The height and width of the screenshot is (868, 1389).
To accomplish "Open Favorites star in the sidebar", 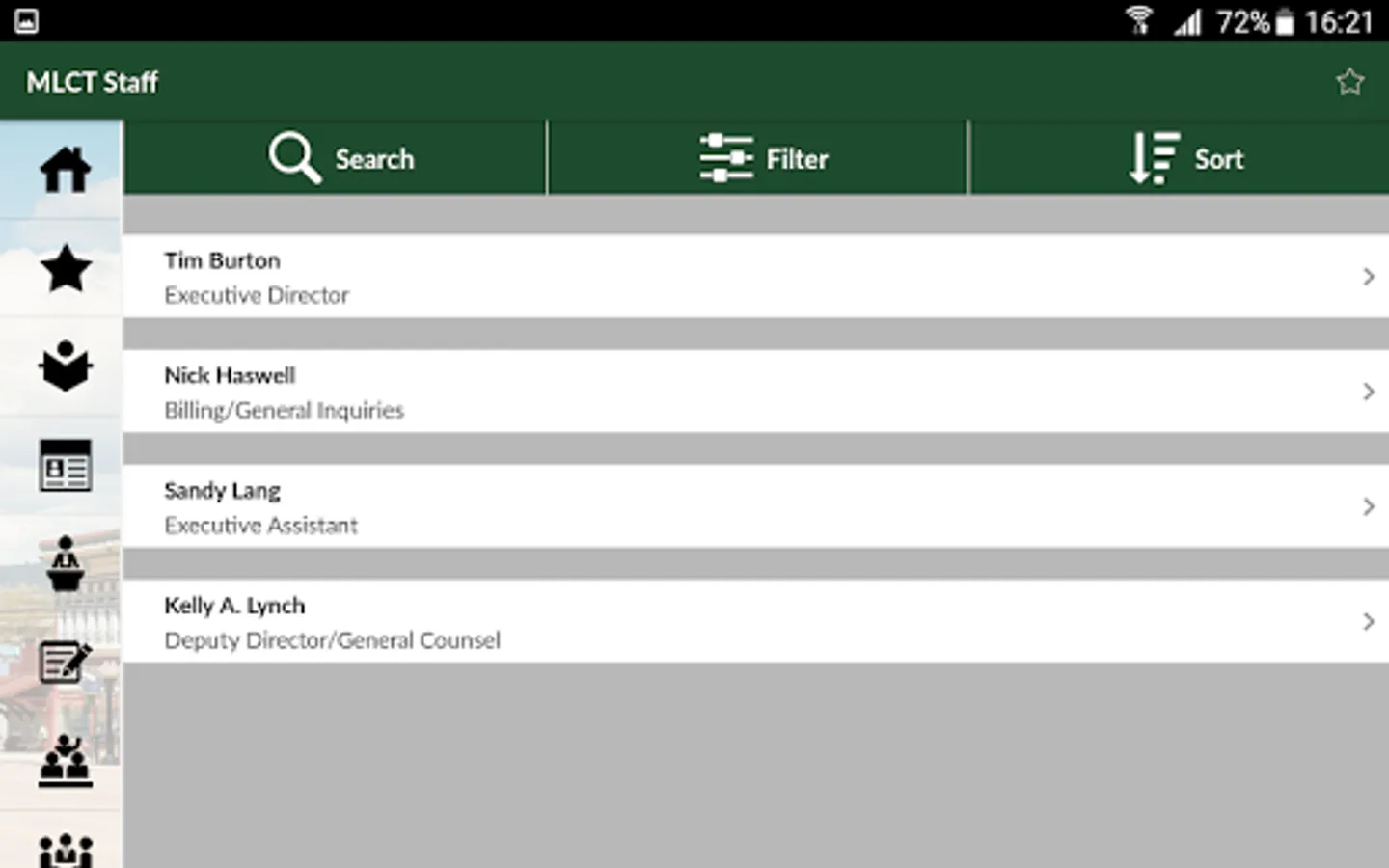I will point(65,268).
